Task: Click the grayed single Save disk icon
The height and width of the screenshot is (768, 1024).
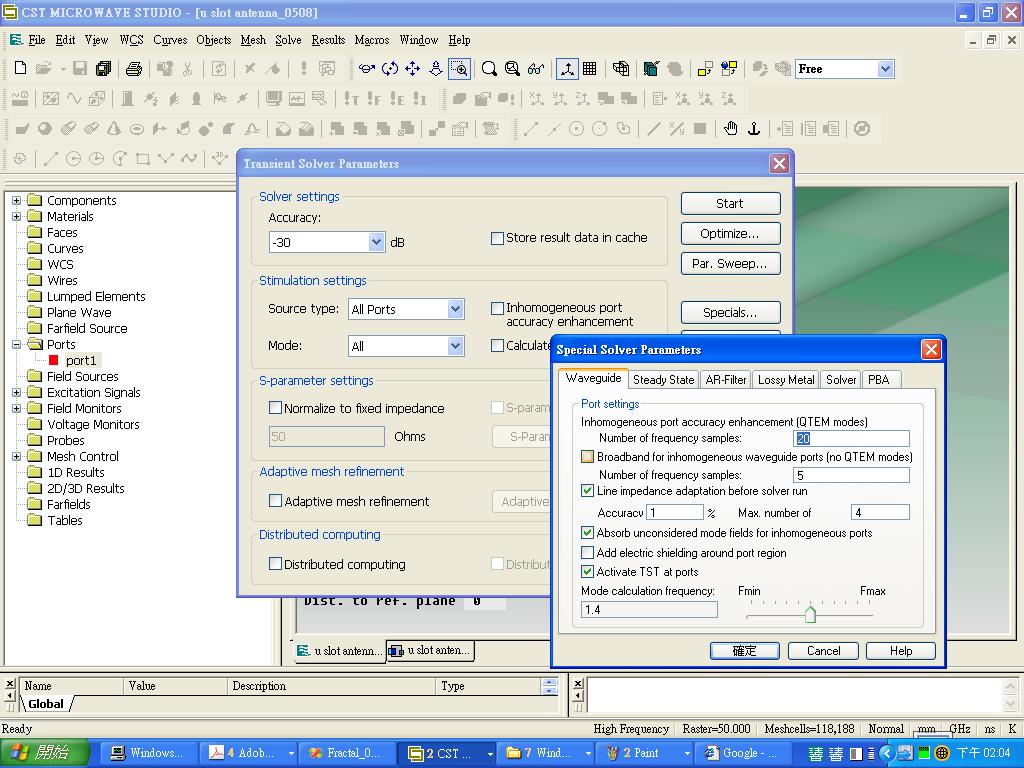Action: pos(80,69)
